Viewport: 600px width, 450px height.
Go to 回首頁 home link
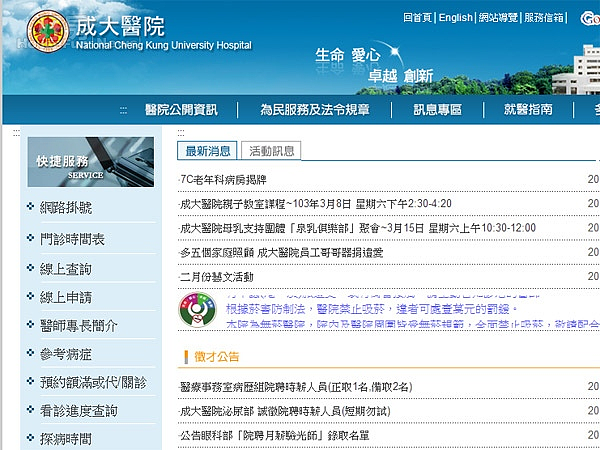pyautogui.click(x=417, y=18)
